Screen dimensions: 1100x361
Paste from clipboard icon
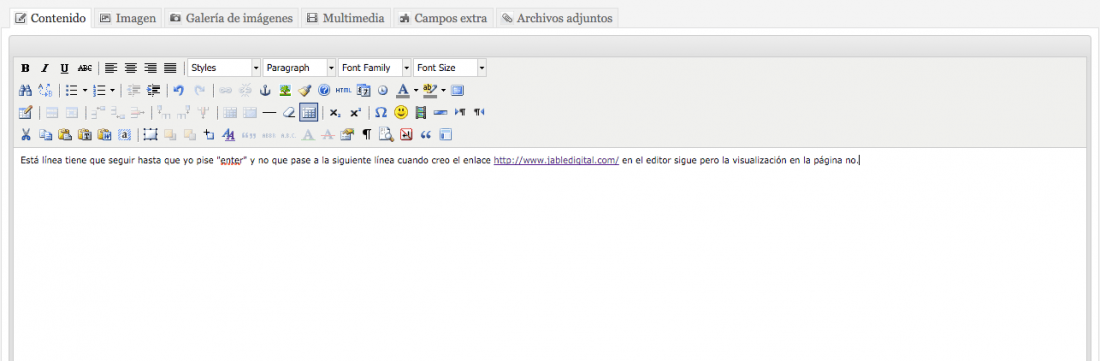point(65,135)
